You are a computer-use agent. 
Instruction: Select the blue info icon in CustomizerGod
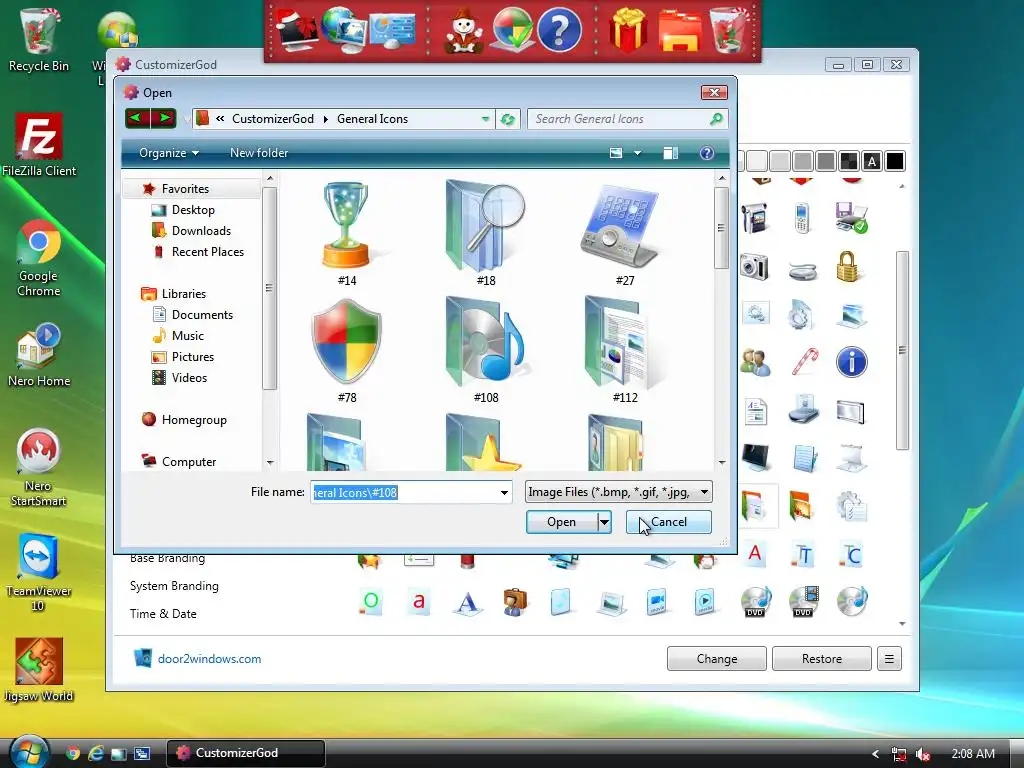click(x=851, y=362)
